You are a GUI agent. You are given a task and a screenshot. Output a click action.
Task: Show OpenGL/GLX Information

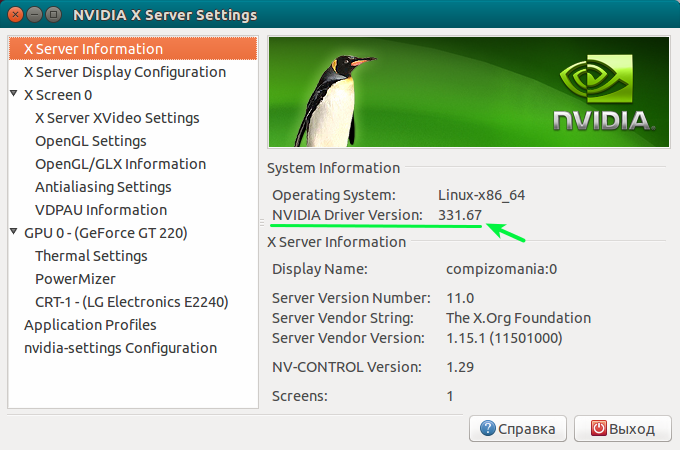(x=120, y=164)
